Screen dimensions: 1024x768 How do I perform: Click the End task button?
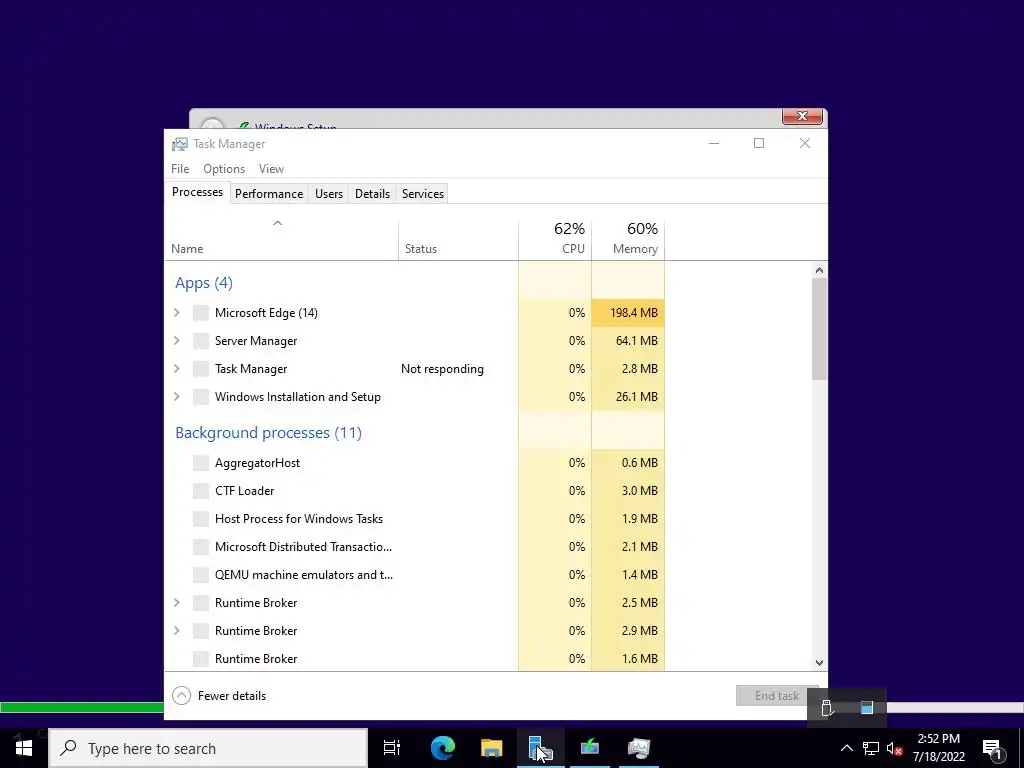pyautogui.click(x=776, y=696)
